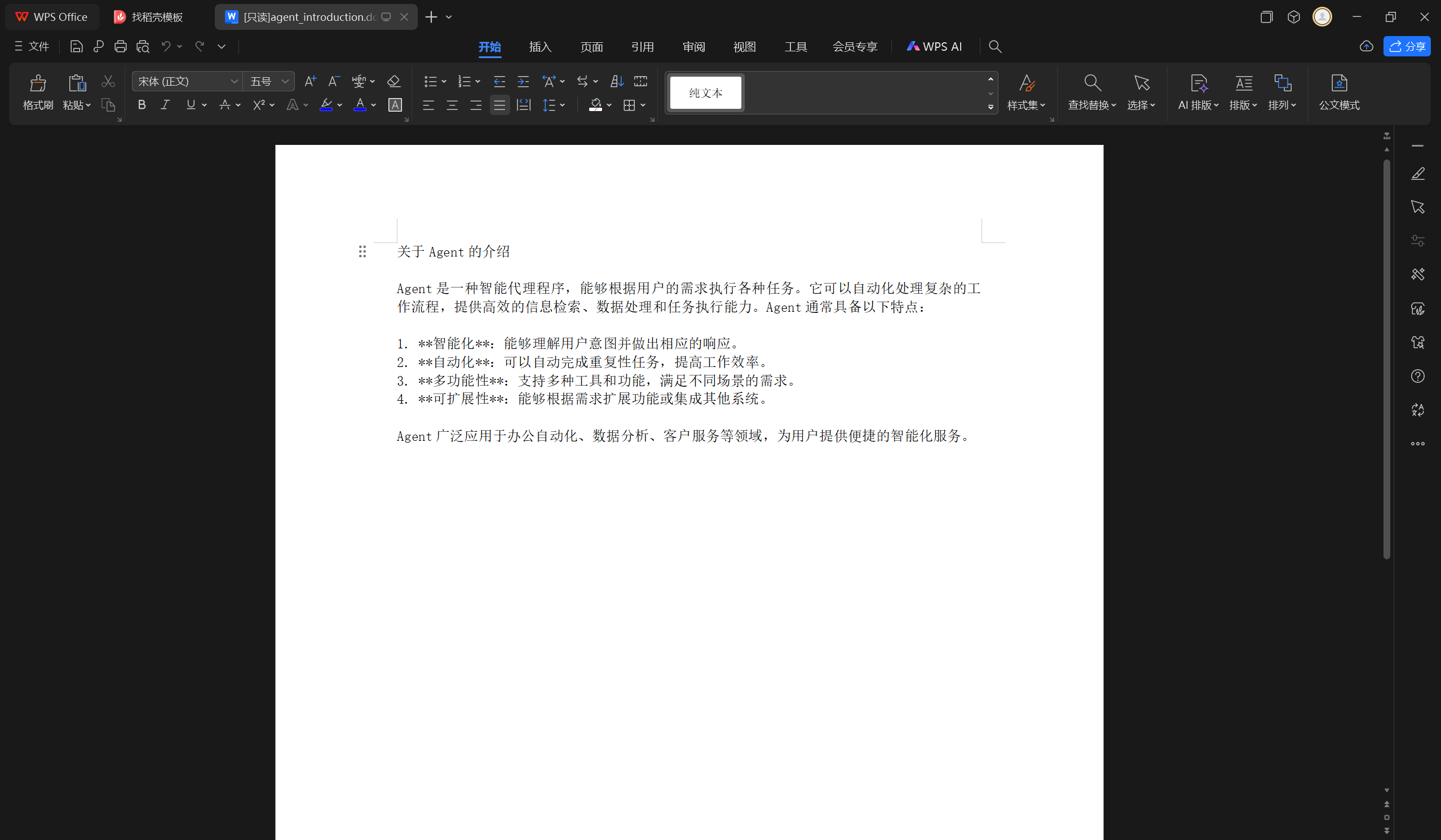
Task: Click the help question mark icon in sidebar
Action: (1417, 376)
